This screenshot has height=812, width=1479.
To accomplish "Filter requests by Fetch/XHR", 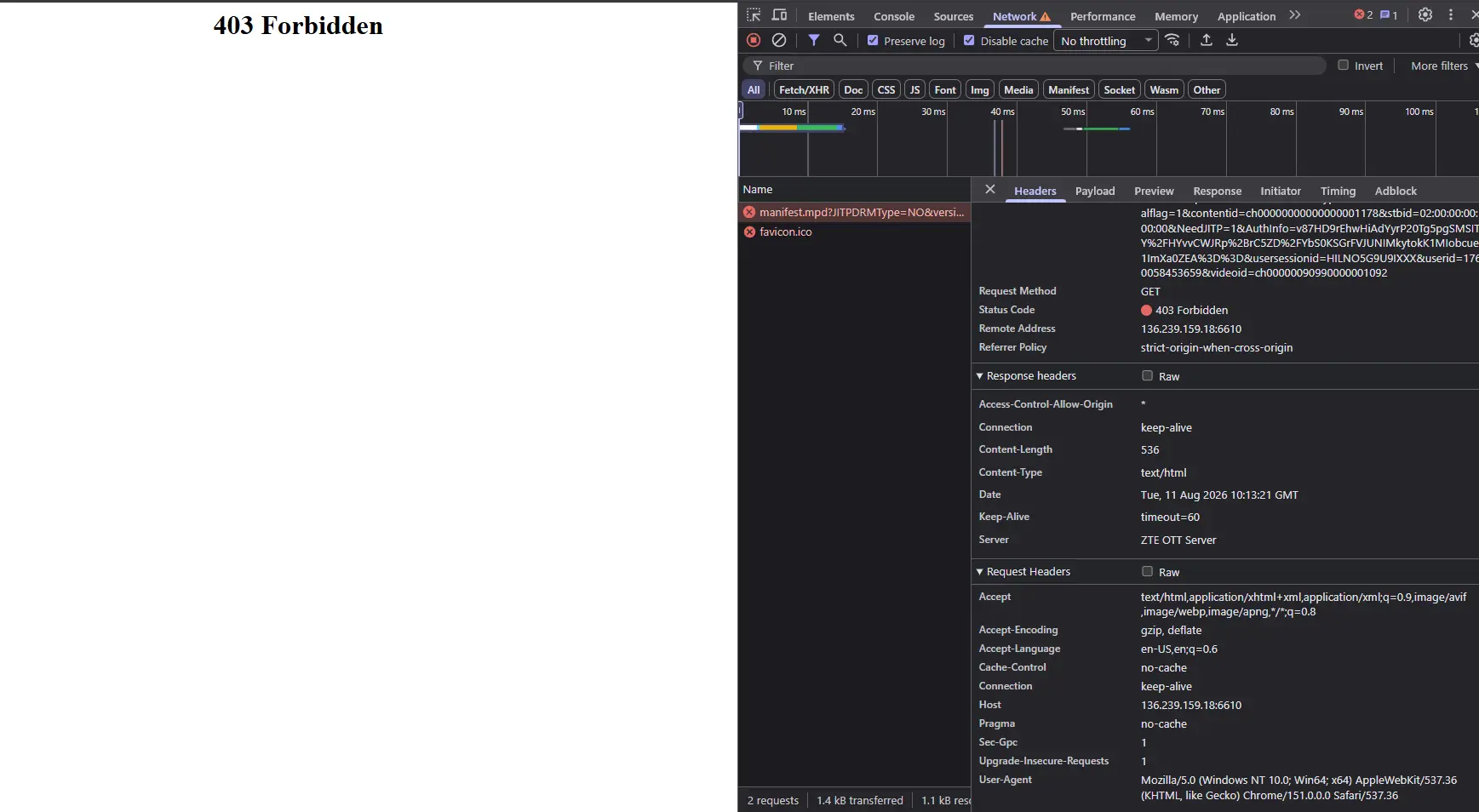I will (x=804, y=89).
